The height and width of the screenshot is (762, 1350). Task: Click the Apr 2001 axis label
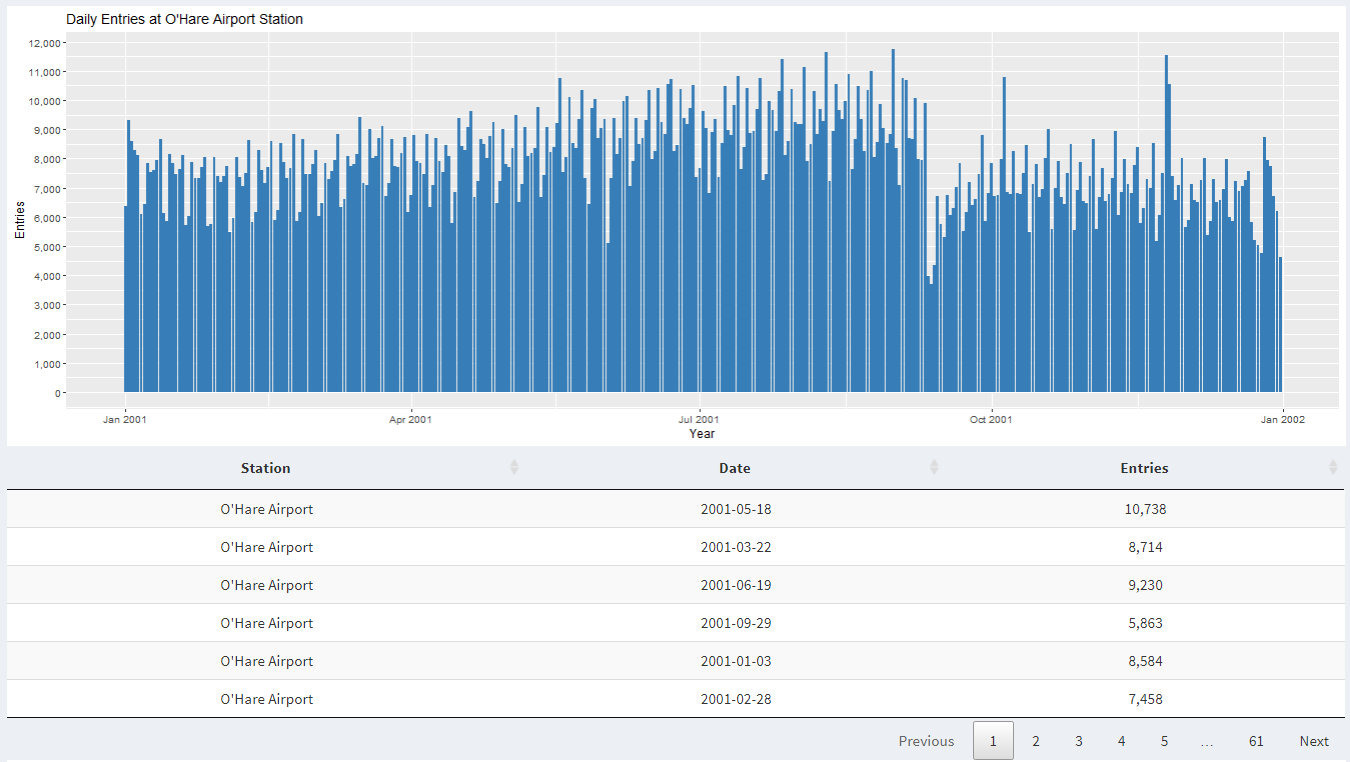(410, 419)
